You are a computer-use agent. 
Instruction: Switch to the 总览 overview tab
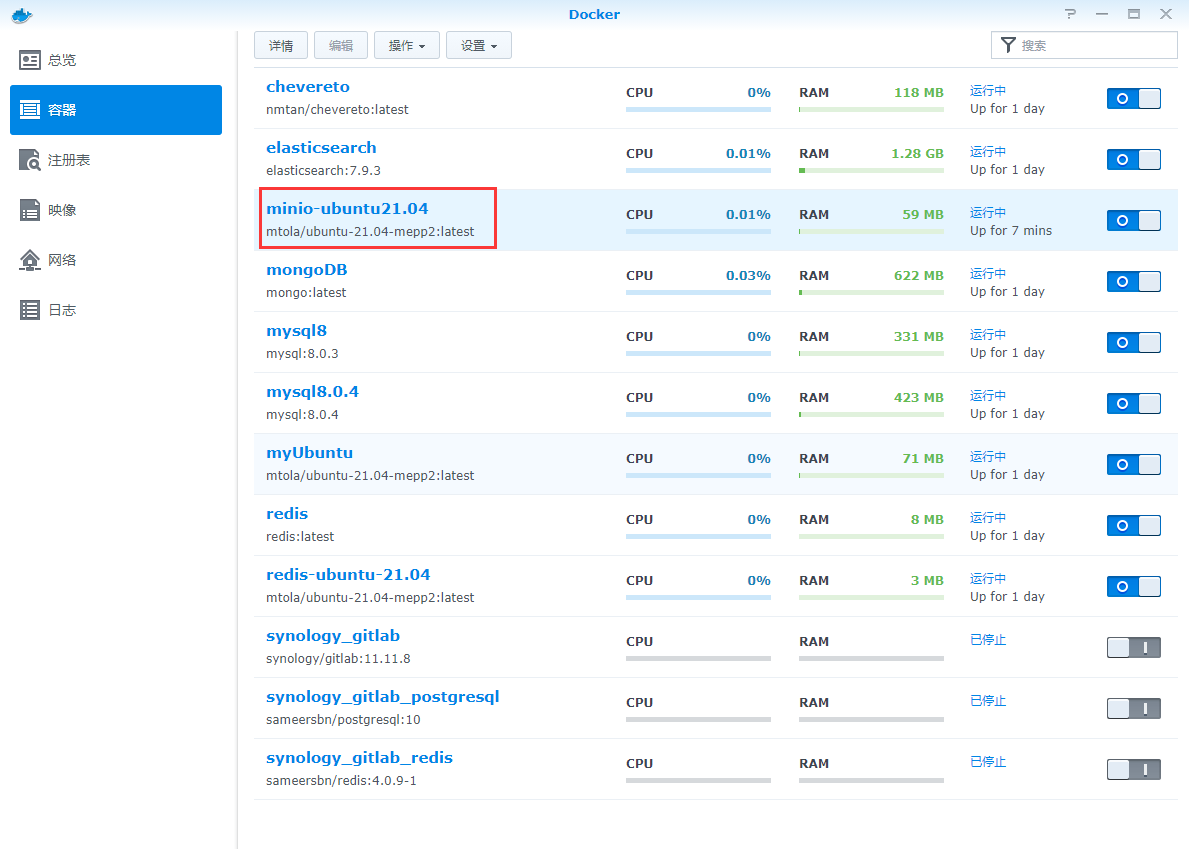click(x=116, y=60)
